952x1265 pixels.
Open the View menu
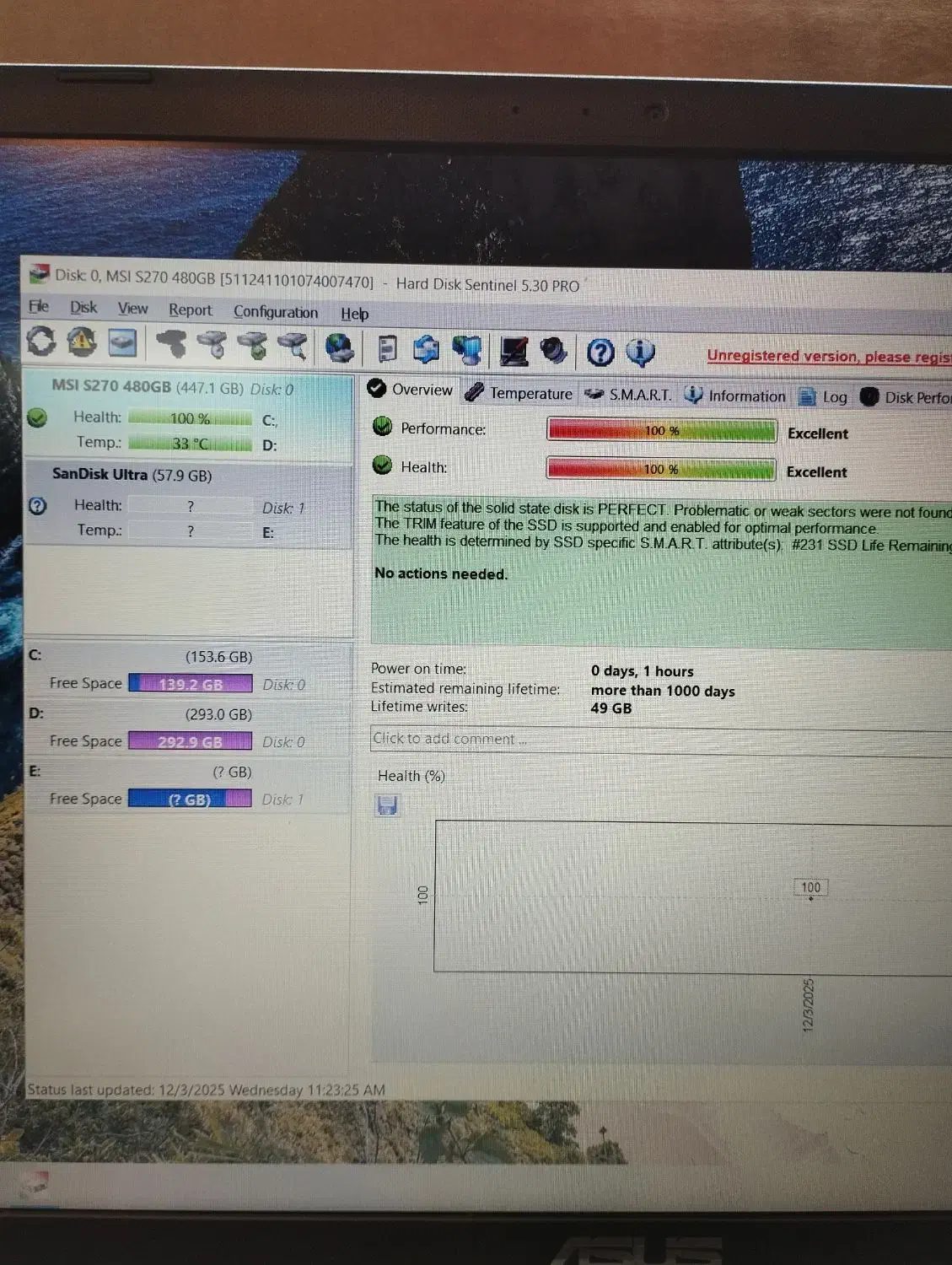click(x=132, y=309)
